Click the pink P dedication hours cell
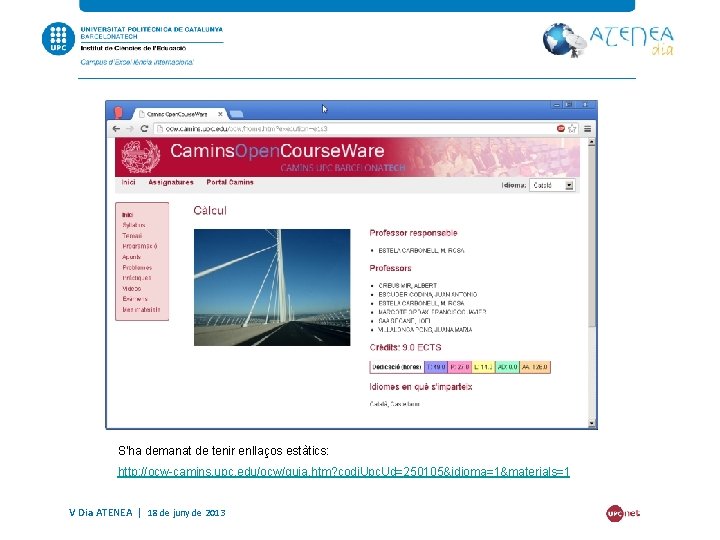Image resolution: width=720 pixels, height=540 pixels. point(459,367)
